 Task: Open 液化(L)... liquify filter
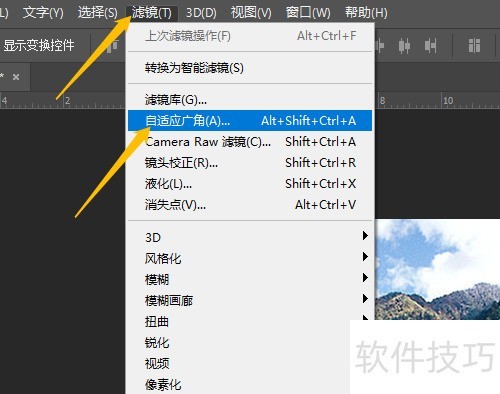click(x=250, y=184)
